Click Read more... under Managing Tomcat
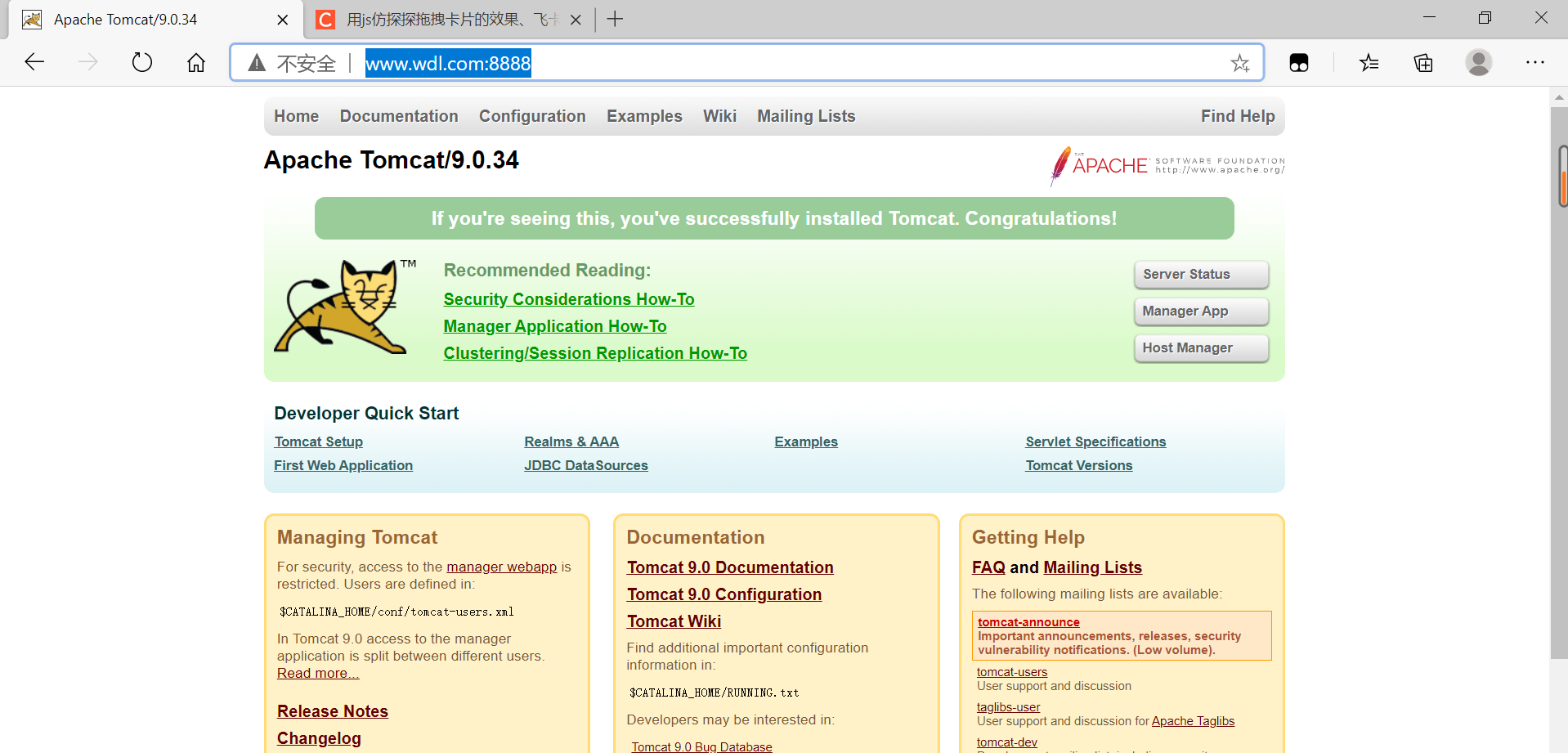This screenshot has height=753, width=1568. coord(318,673)
